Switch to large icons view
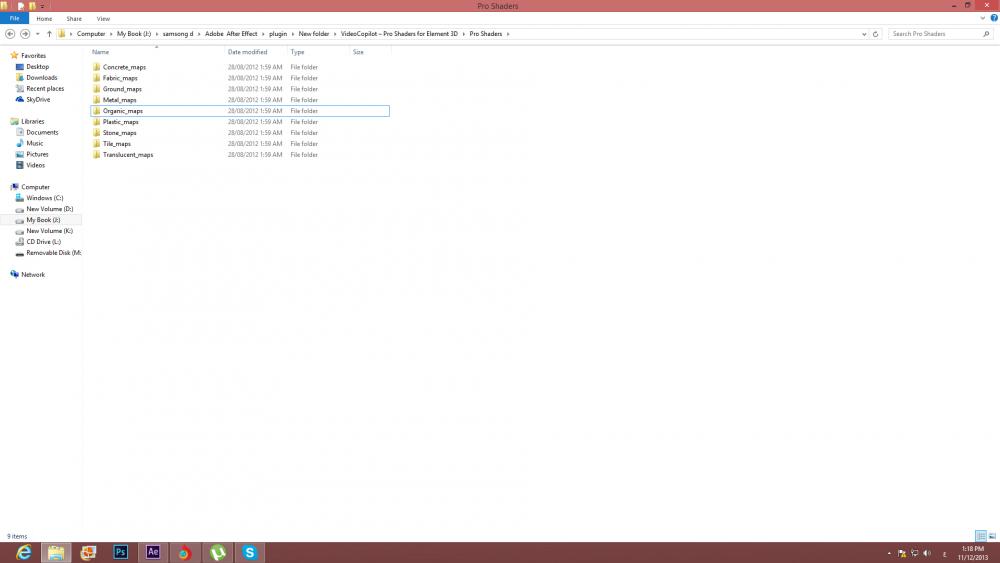This screenshot has width=1000, height=563. pyautogui.click(x=992, y=536)
